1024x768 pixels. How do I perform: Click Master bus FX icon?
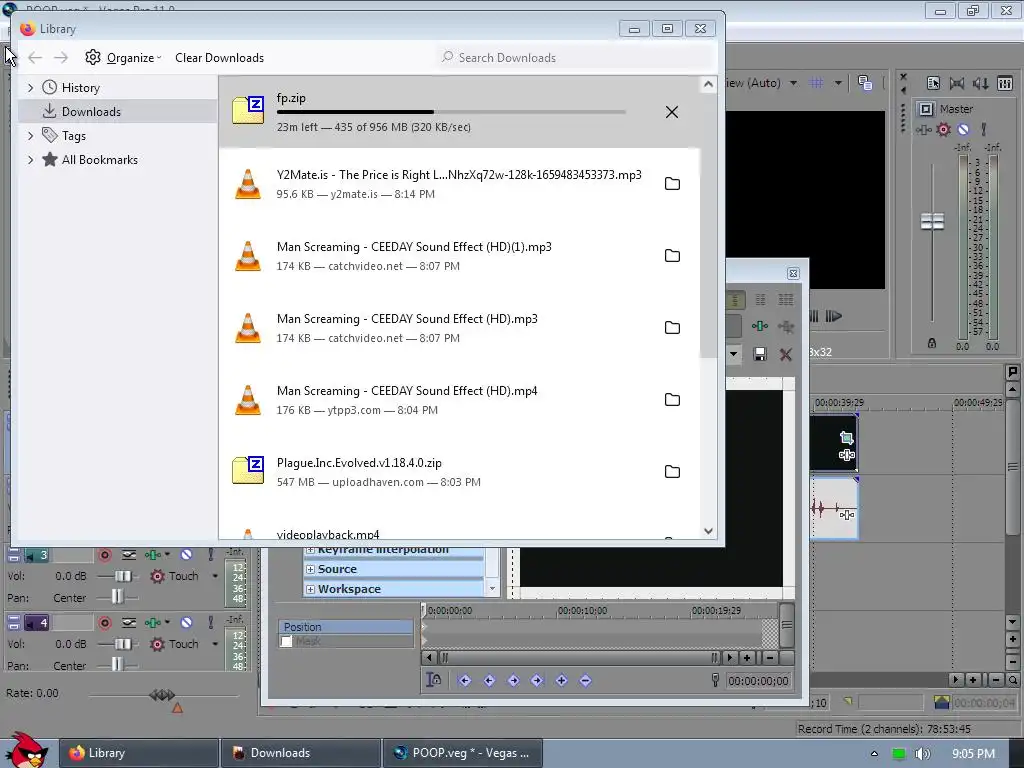point(923,129)
